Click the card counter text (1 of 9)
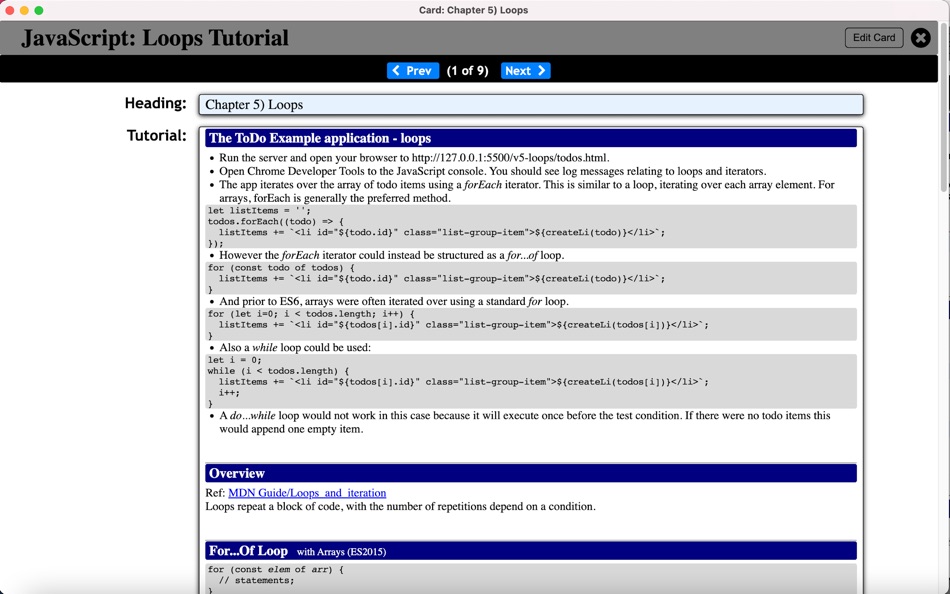The image size is (950, 594). pyautogui.click(x=467, y=71)
